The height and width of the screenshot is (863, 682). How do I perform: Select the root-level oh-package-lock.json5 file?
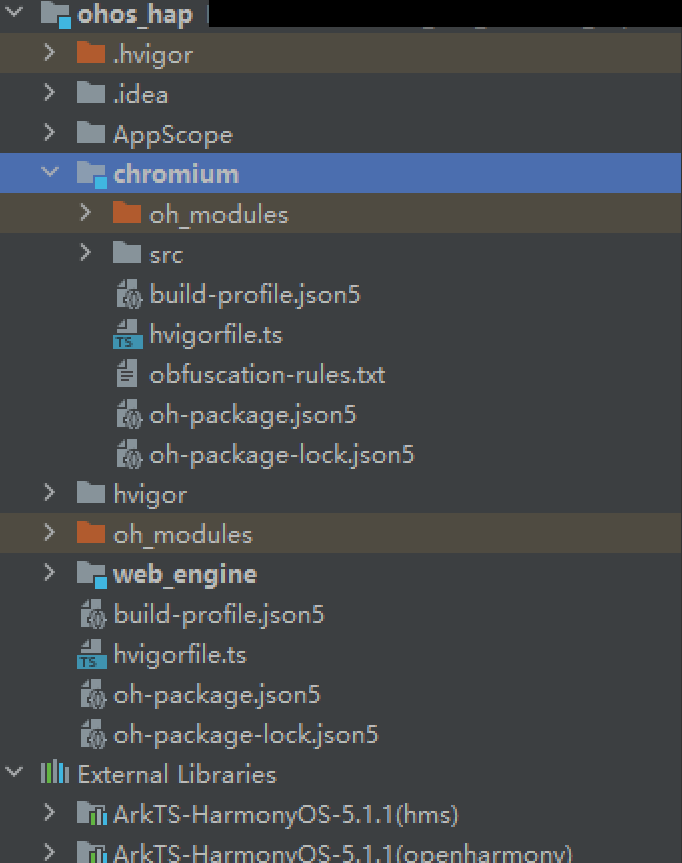[246, 735]
